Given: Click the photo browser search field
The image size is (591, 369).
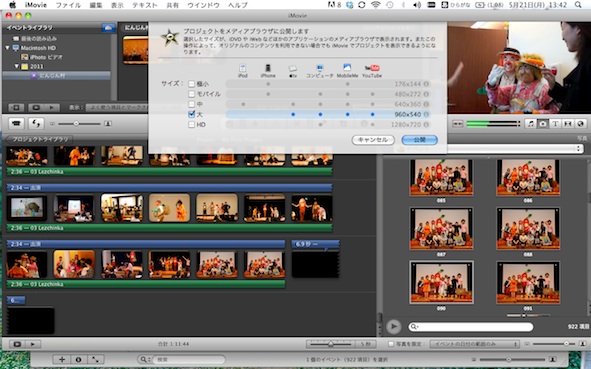Looking at the screenshot, I should click(x=470, y=326).
